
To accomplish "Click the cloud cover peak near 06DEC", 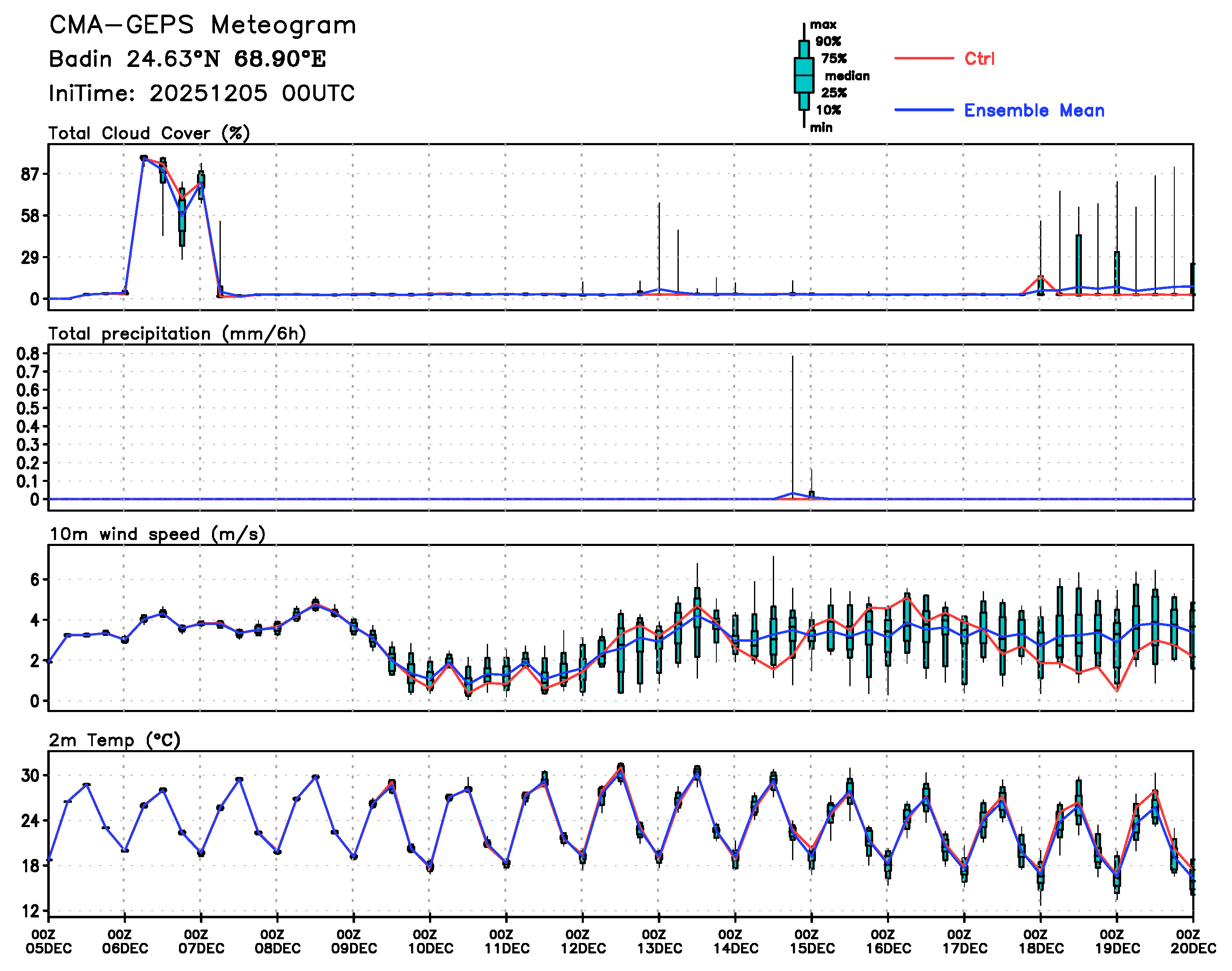I will pyautogui.click(x=144, y=158).
